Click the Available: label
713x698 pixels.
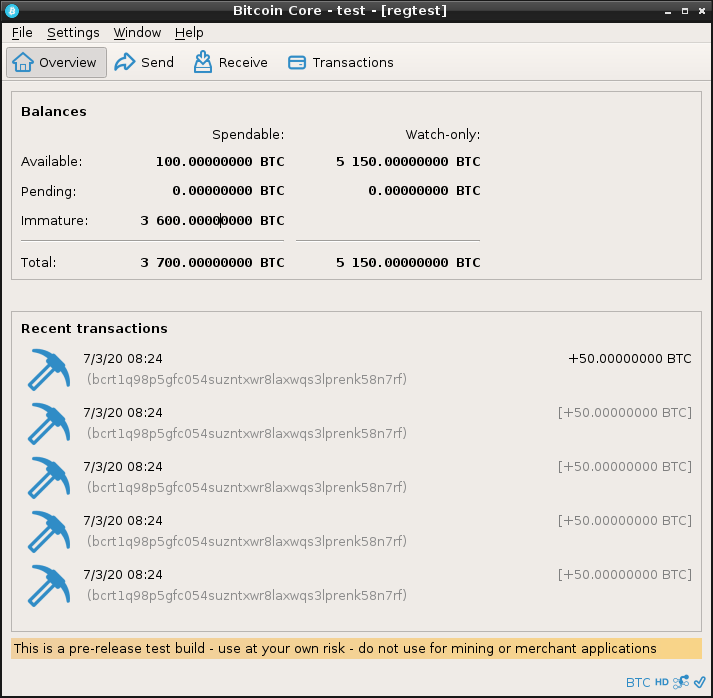[x=51, y=161]
